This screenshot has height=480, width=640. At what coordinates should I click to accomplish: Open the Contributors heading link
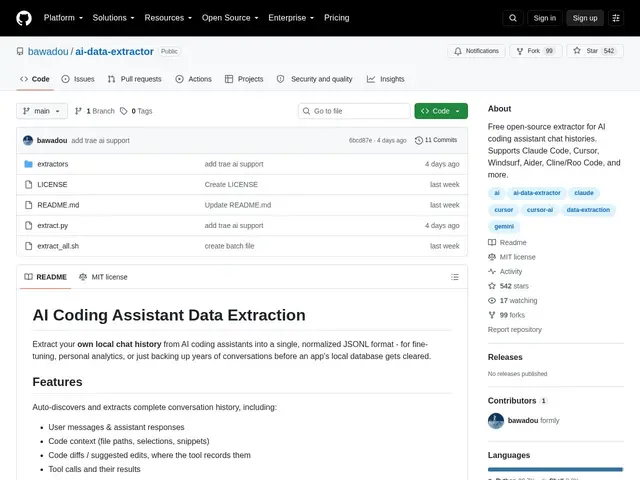517,401
